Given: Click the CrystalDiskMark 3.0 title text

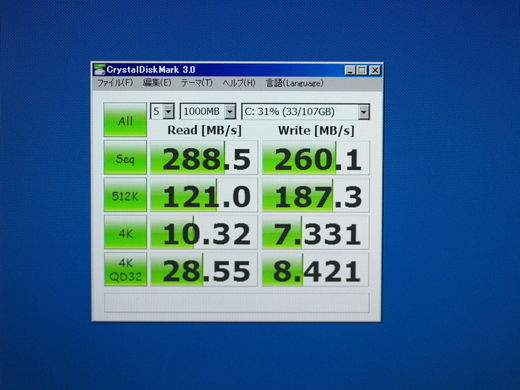Looking at the screenshot, I should (x=151, y=70).
